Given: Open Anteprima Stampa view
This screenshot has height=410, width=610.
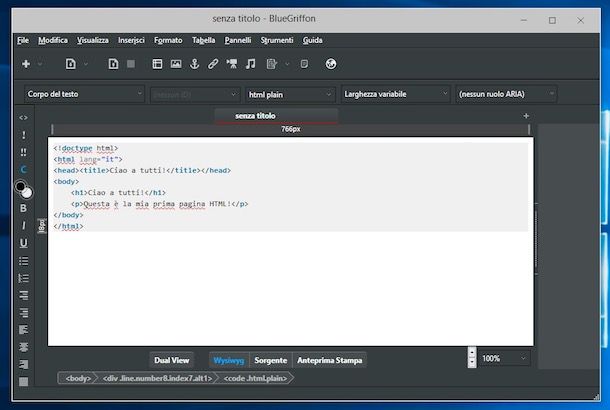Looking at the screenshot, I should tap(330, 360).
